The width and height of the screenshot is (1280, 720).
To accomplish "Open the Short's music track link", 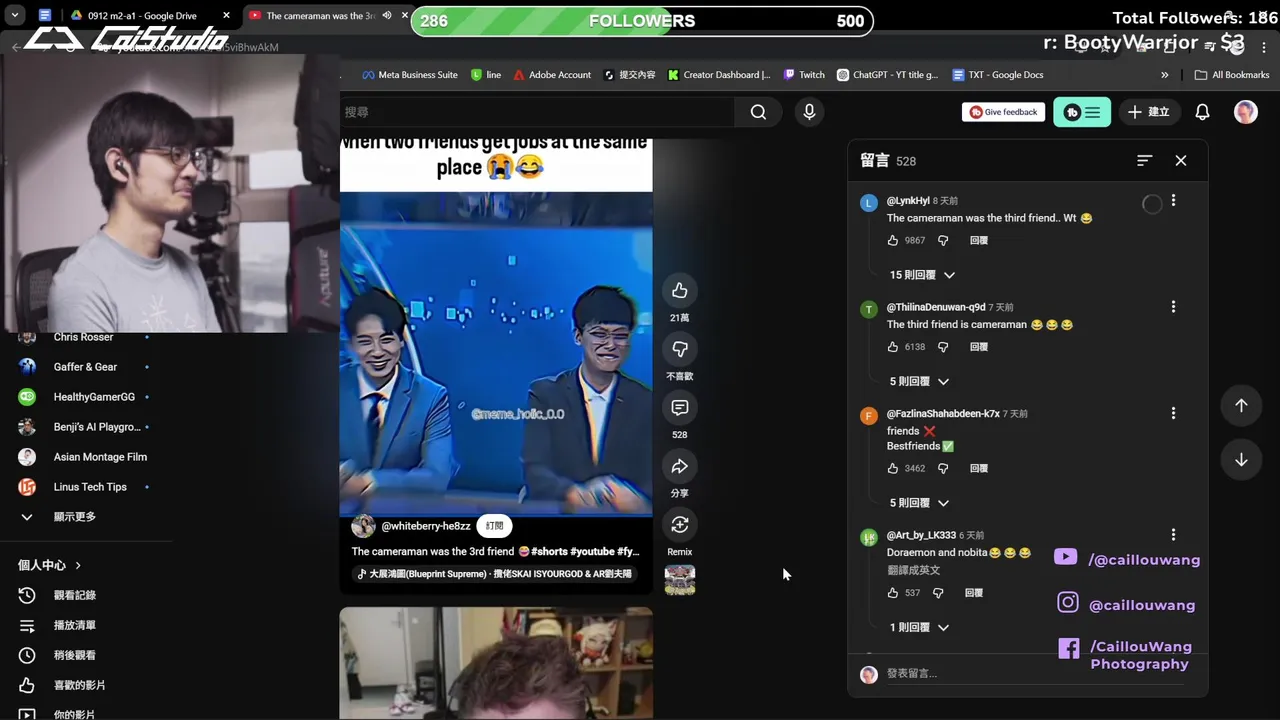I will (496, 574).
